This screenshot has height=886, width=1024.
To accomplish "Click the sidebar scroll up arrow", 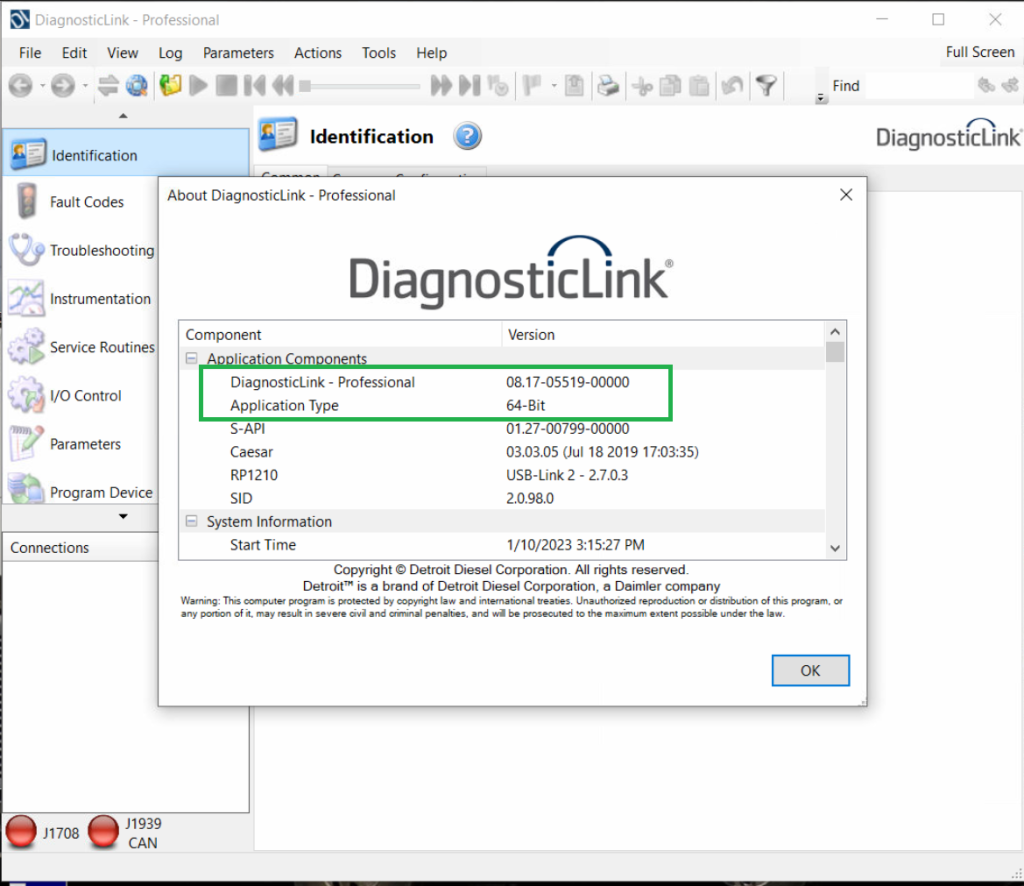I will 123,116.
